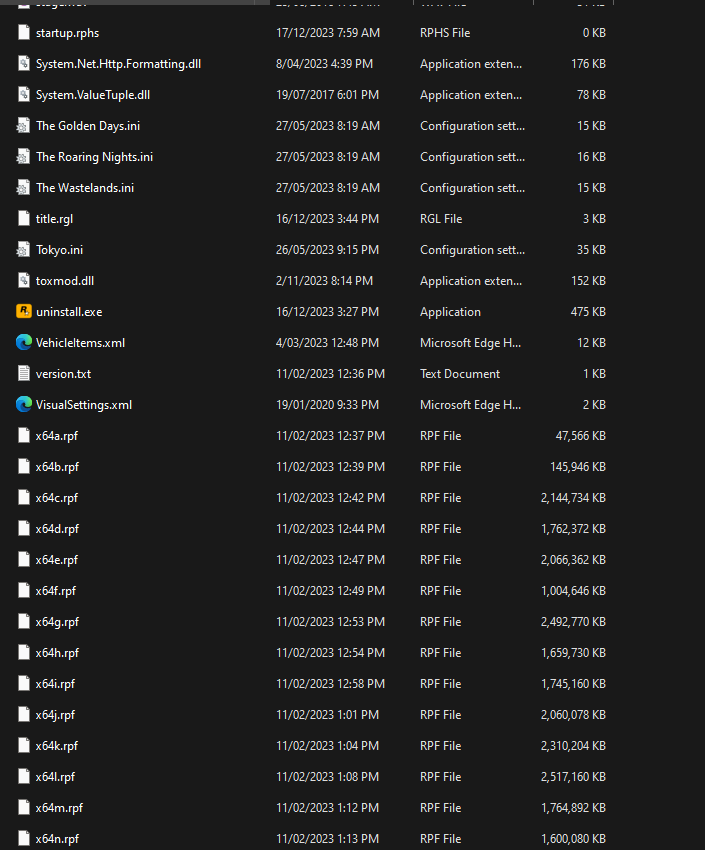
Task: Click the file name x64g.rpf
Action: click(57, 622)
